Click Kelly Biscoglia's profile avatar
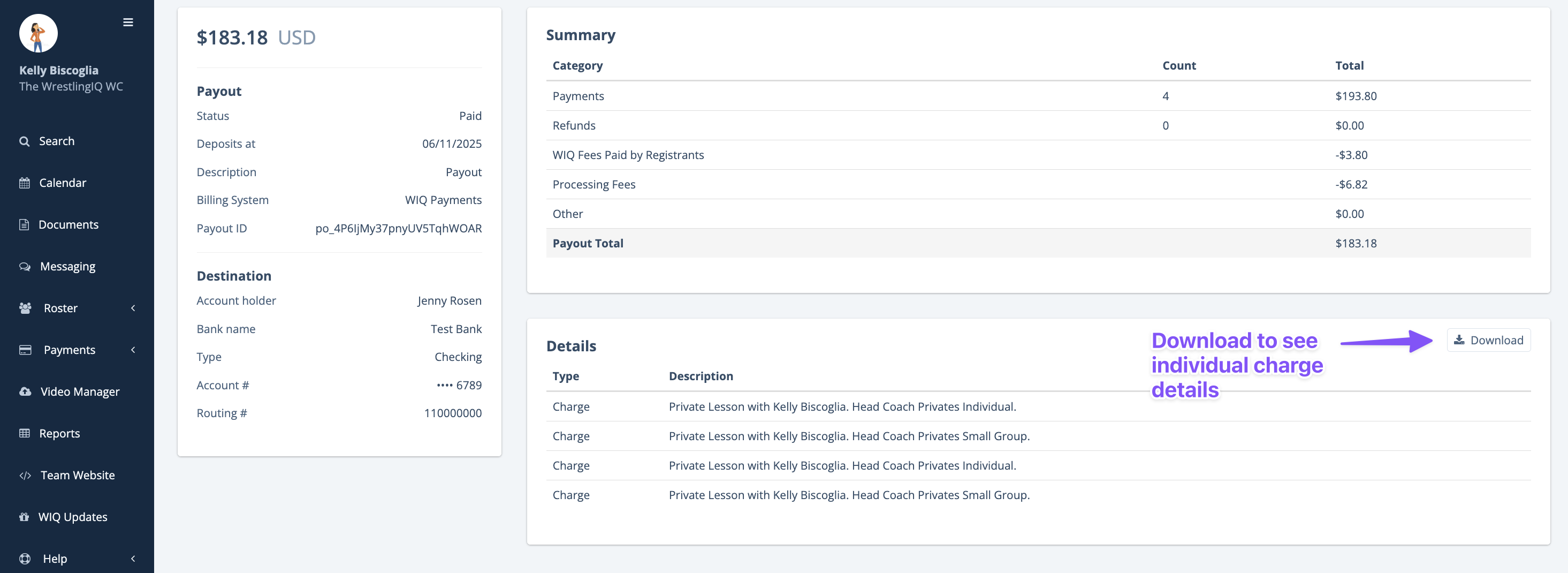1568x573 pixels. click(x=39, y=34)
